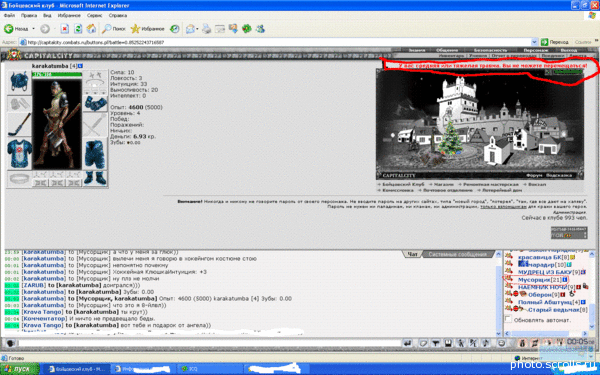
Task: Open the address bar dropdown arrow
Action: (534, 42)
